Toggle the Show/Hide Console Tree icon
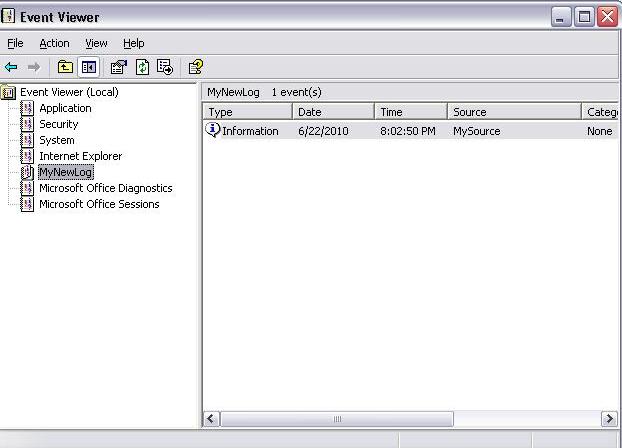Image resolution: width=622 pixels, height=448 pixels. (88, 67)
